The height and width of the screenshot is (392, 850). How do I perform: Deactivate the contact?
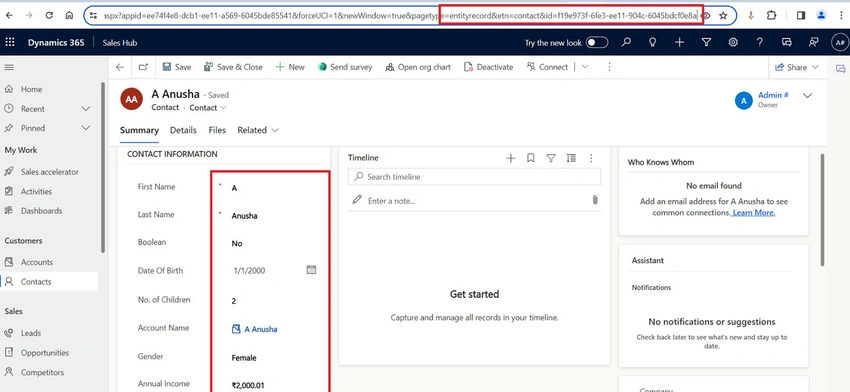488,67
